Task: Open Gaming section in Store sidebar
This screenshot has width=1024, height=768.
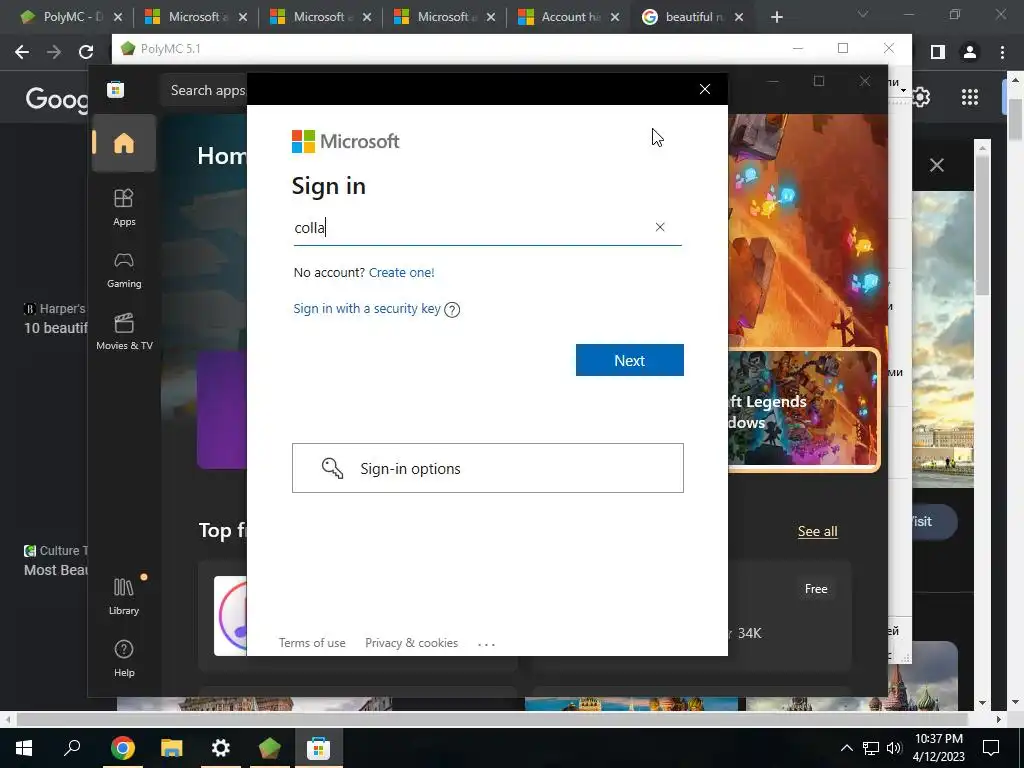Action: 124,270
